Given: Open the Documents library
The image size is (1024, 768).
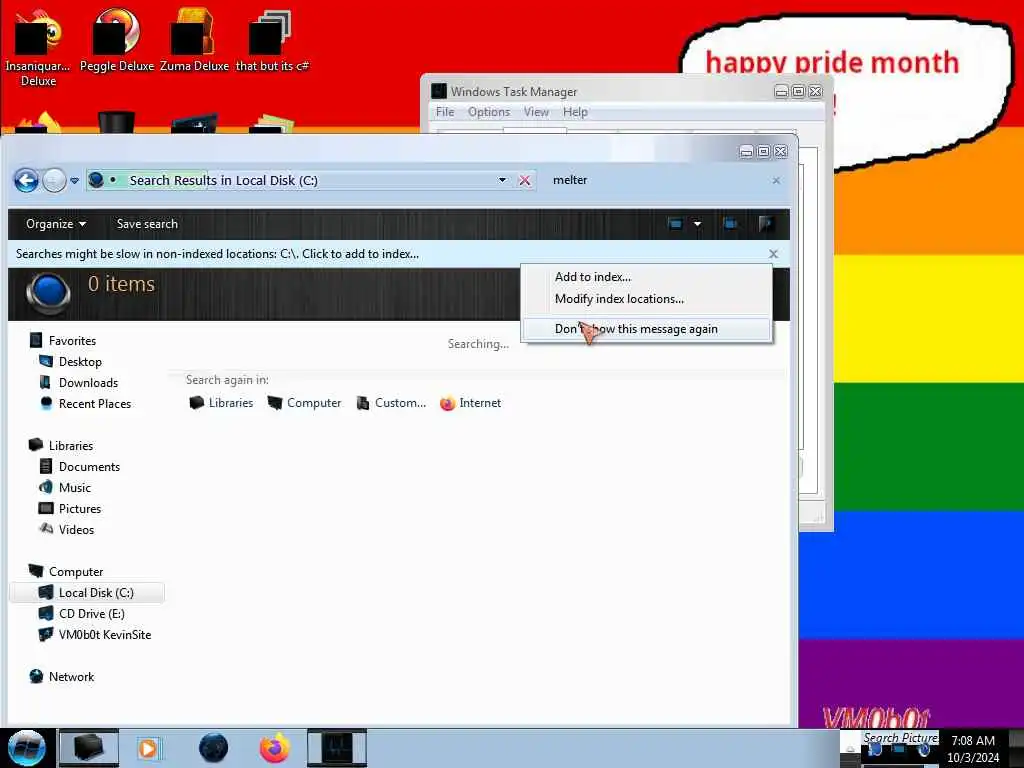Looking at the screenshot, I should click(x=80, y=466).
